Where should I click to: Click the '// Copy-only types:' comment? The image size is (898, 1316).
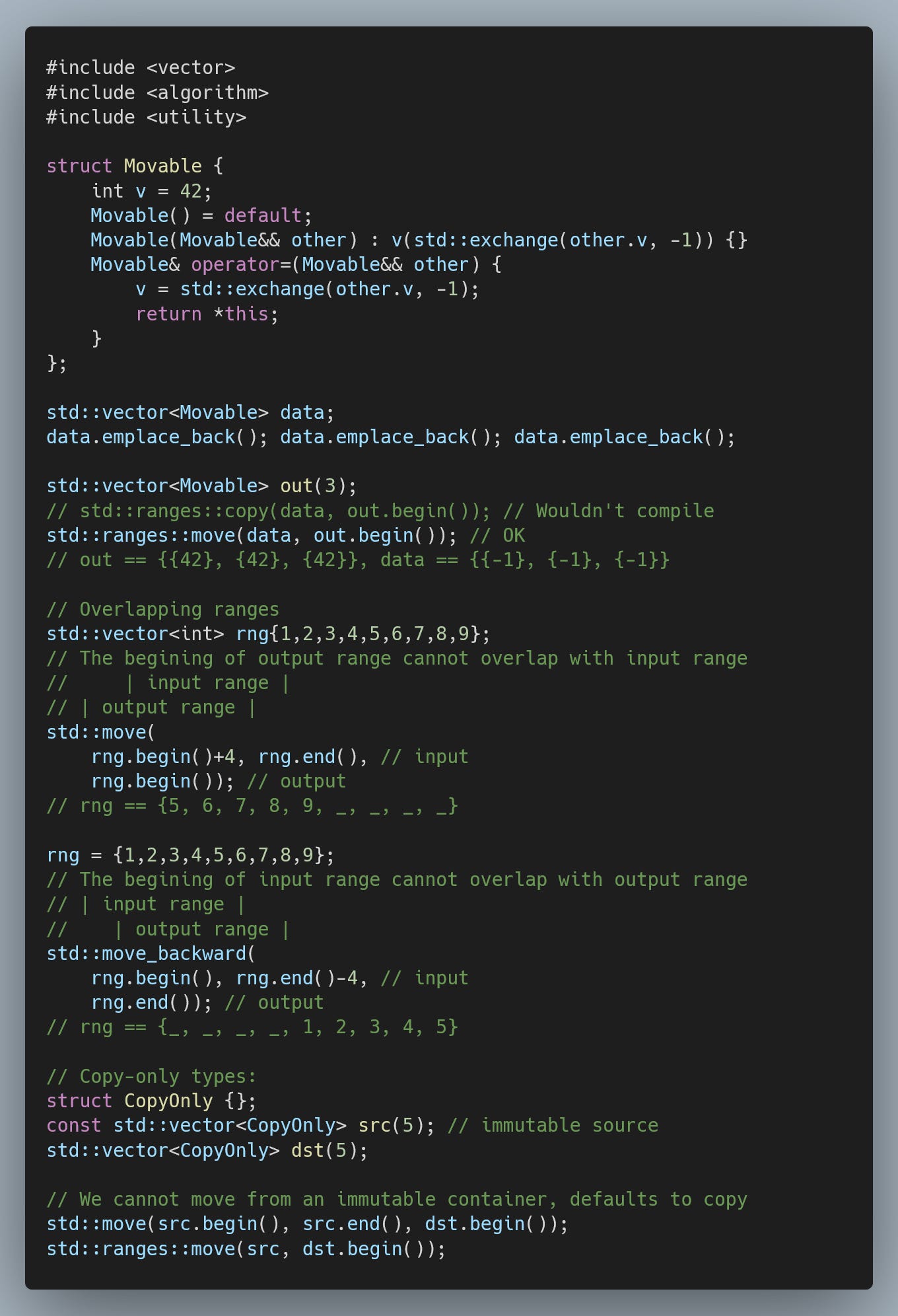(151, 1076)
